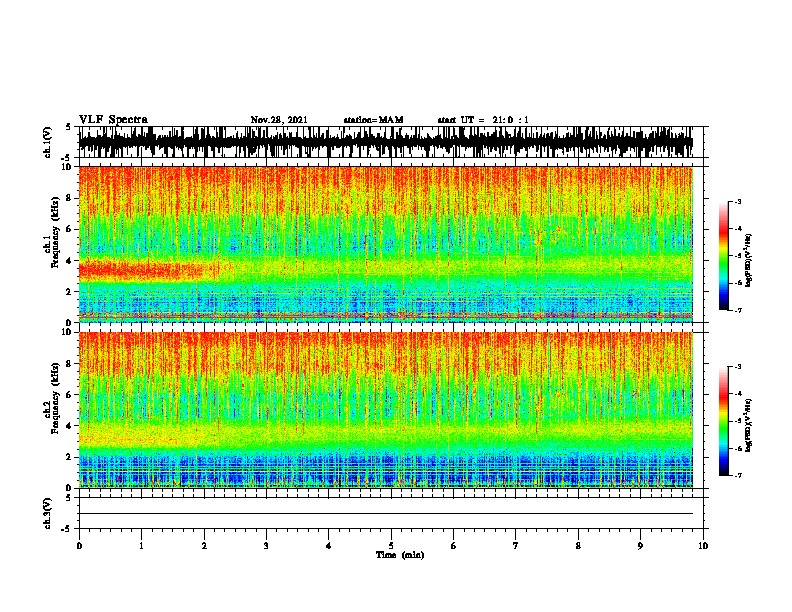Select the 'start UT = 21:0 :1' label
Image resolution: width=792 pixels, height=612 pixels.
tap(483, 120)
